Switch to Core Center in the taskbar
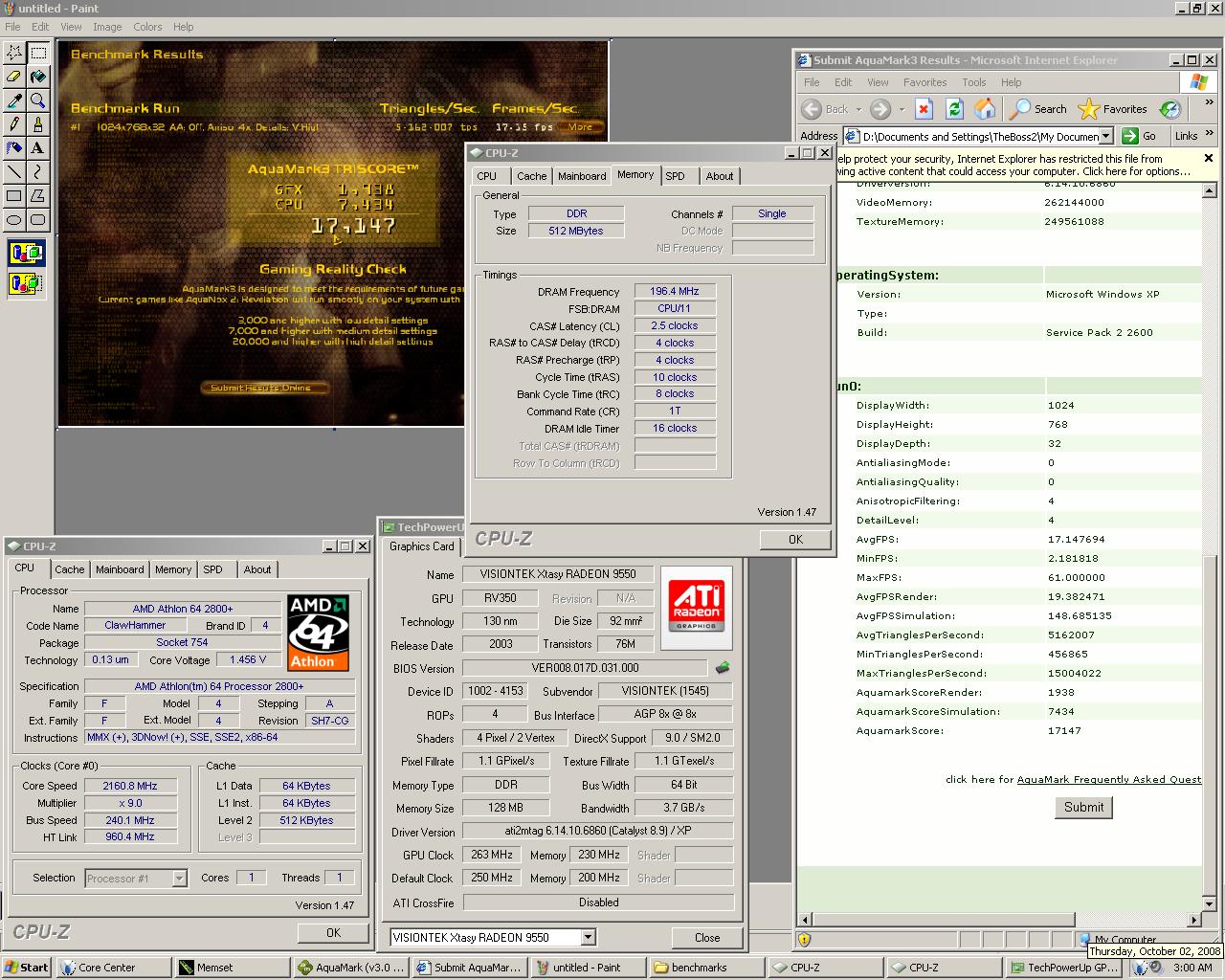Viewport: 1225px width, 980px height. (115, 968)
